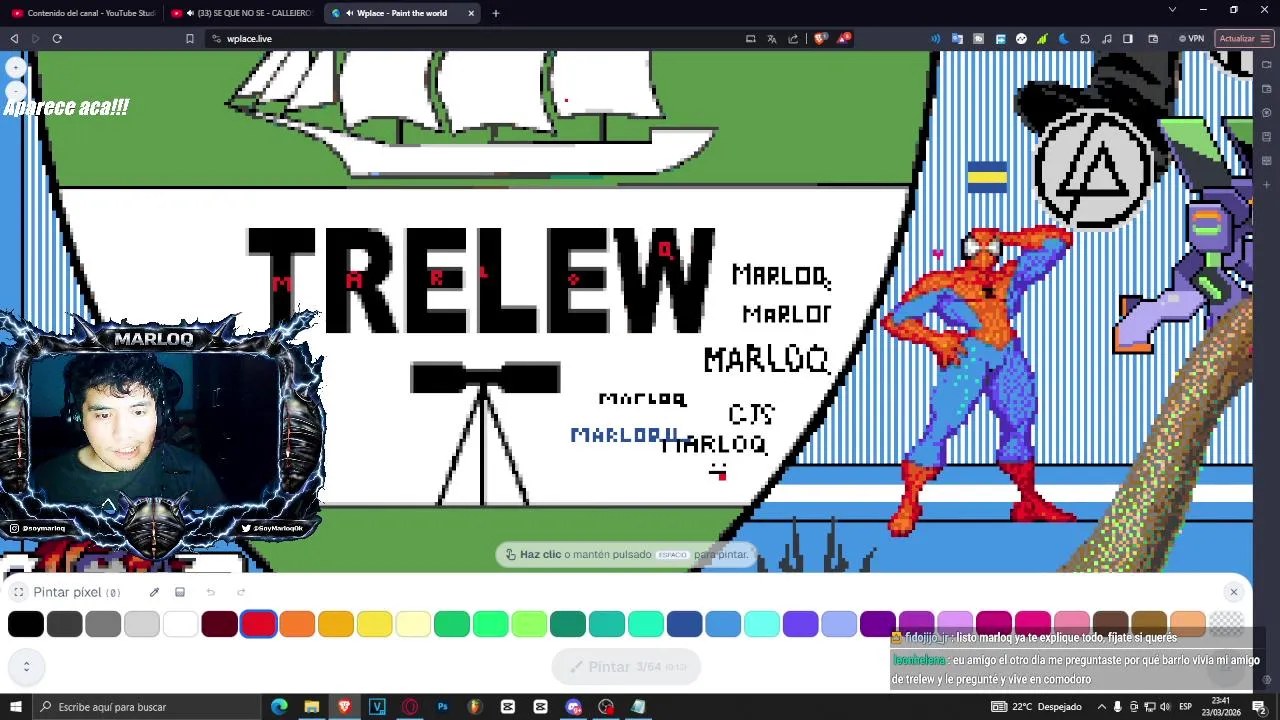Switch to Contenido del canal YouTube Studio tab
1280x720 pixels.
click(x=83, y=13)
